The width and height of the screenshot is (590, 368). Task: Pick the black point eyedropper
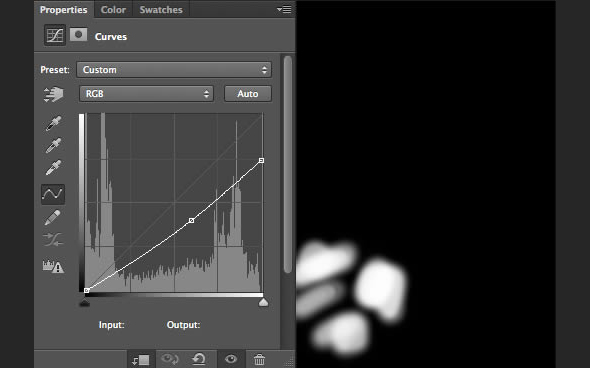click(x=53, y=123)
